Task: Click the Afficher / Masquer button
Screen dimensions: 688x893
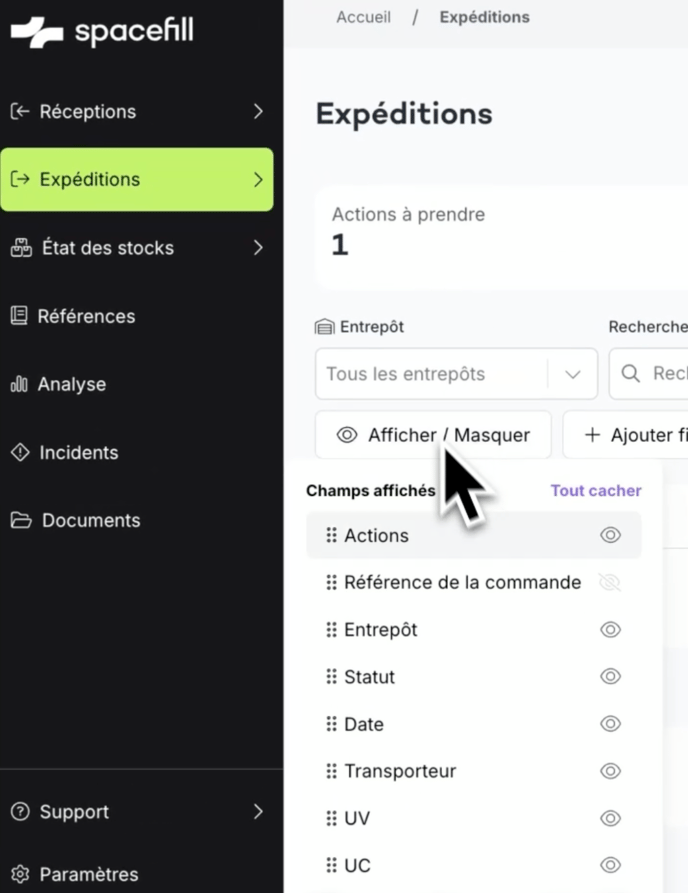Action: (433, 435)
